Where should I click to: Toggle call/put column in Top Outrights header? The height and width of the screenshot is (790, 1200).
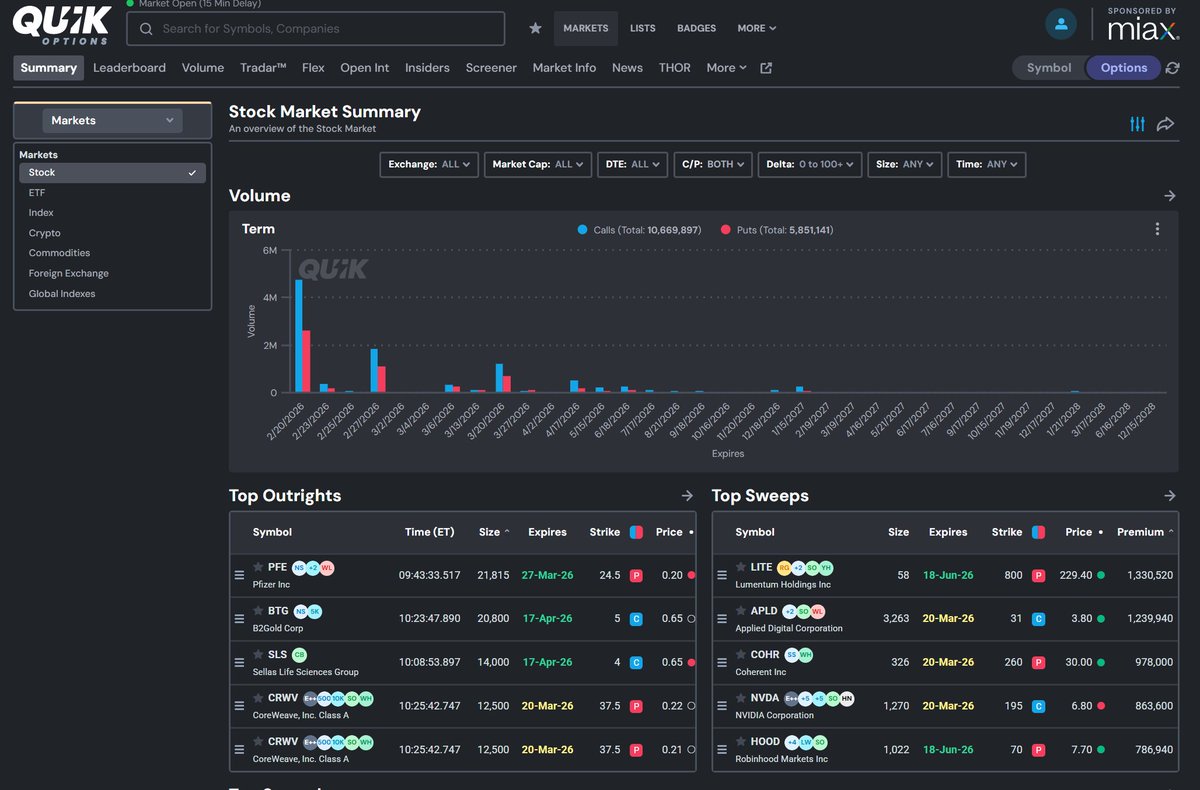point(636,532)
